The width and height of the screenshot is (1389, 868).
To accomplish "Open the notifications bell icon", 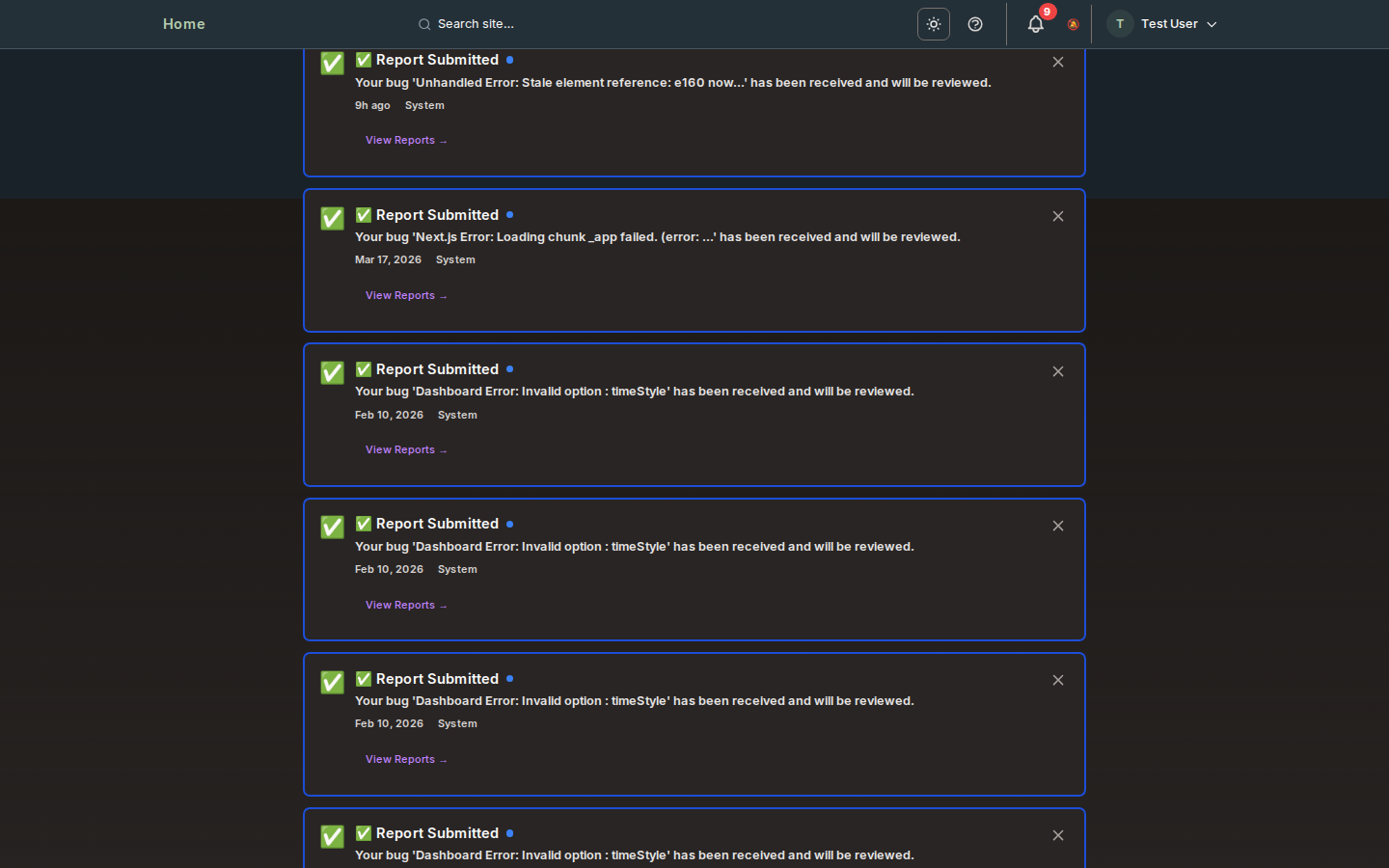I will click(x=1035, y=24).
